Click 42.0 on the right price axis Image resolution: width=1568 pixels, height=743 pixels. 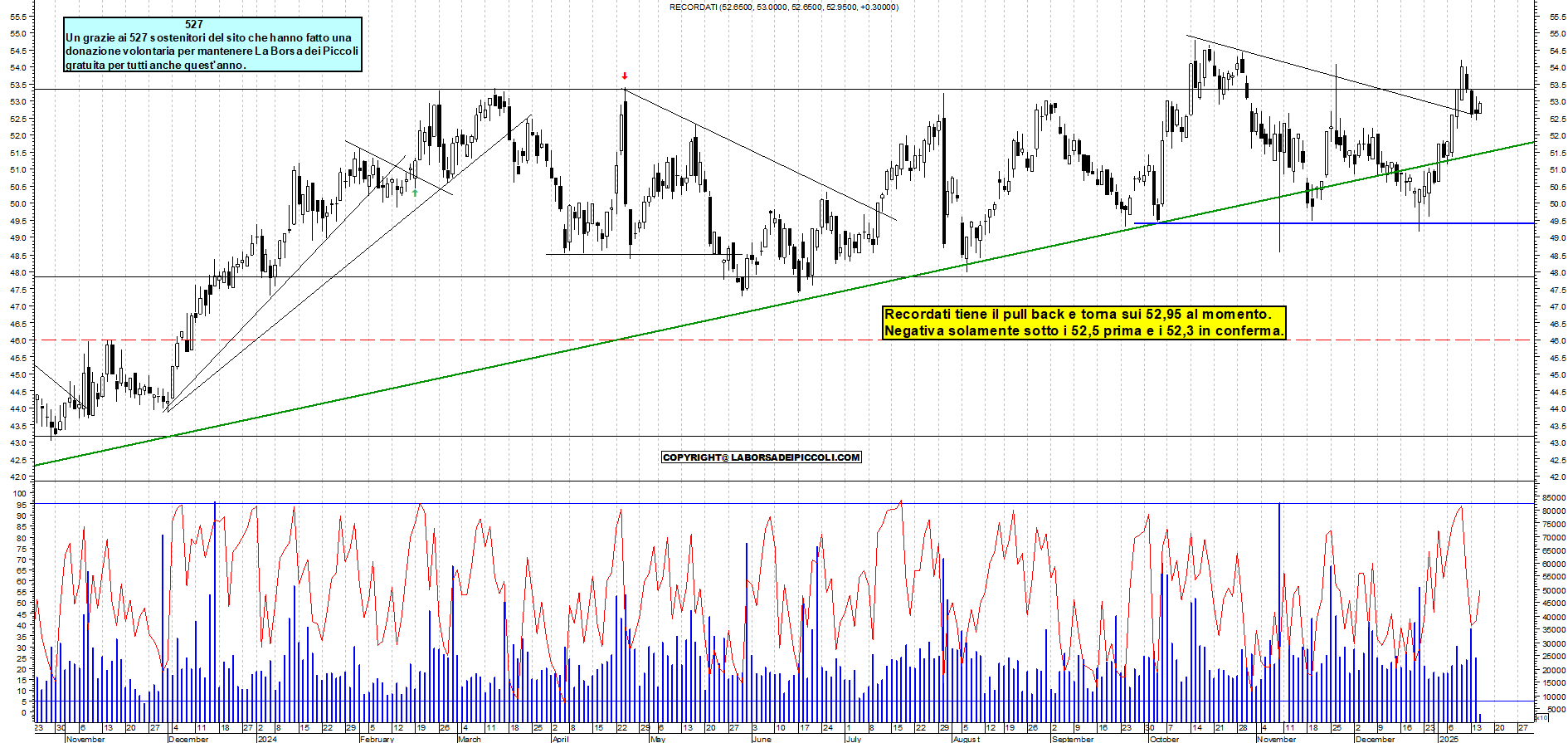pyautogui.click(x=1556, y=477)
